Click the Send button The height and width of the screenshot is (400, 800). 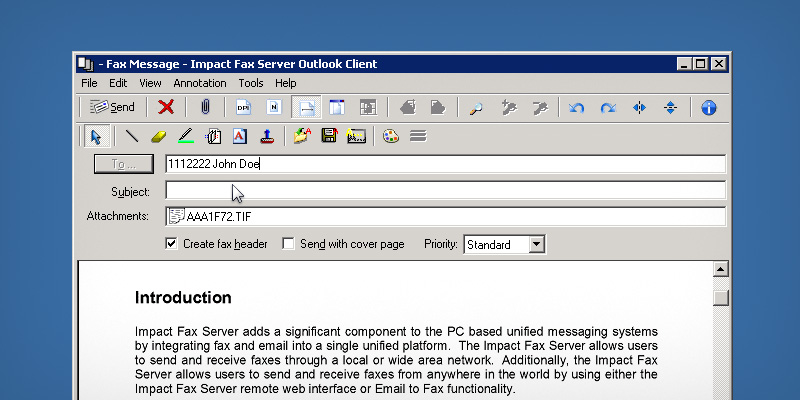coord(112,107)
